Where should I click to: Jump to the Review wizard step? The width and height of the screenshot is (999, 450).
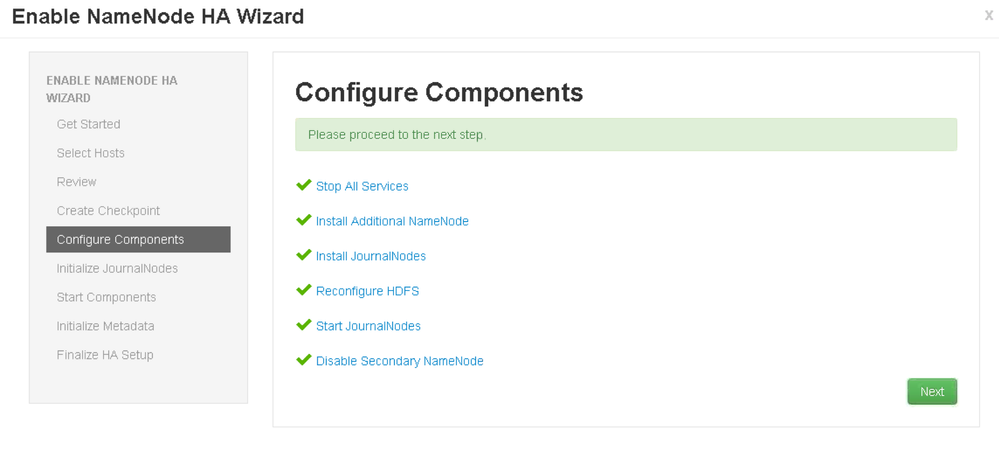(x=77, y=182)
